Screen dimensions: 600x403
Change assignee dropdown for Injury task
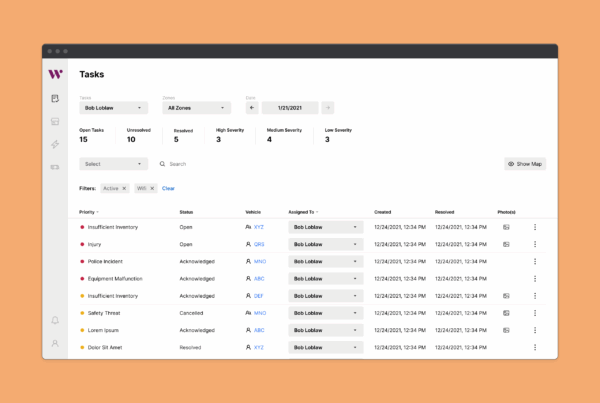pyautogui.click(x=326, y=244)
